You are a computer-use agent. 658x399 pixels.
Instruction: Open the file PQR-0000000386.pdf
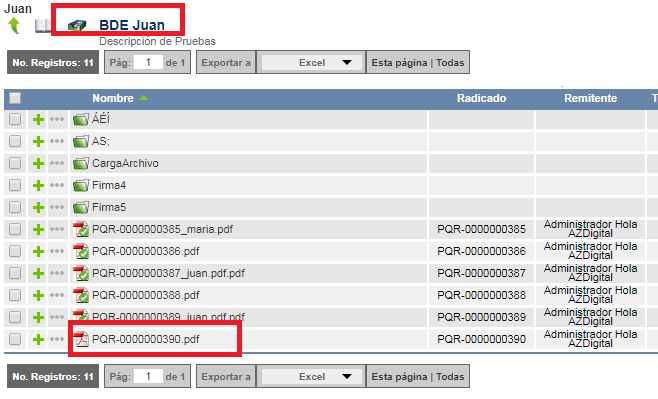click(146, 251)
